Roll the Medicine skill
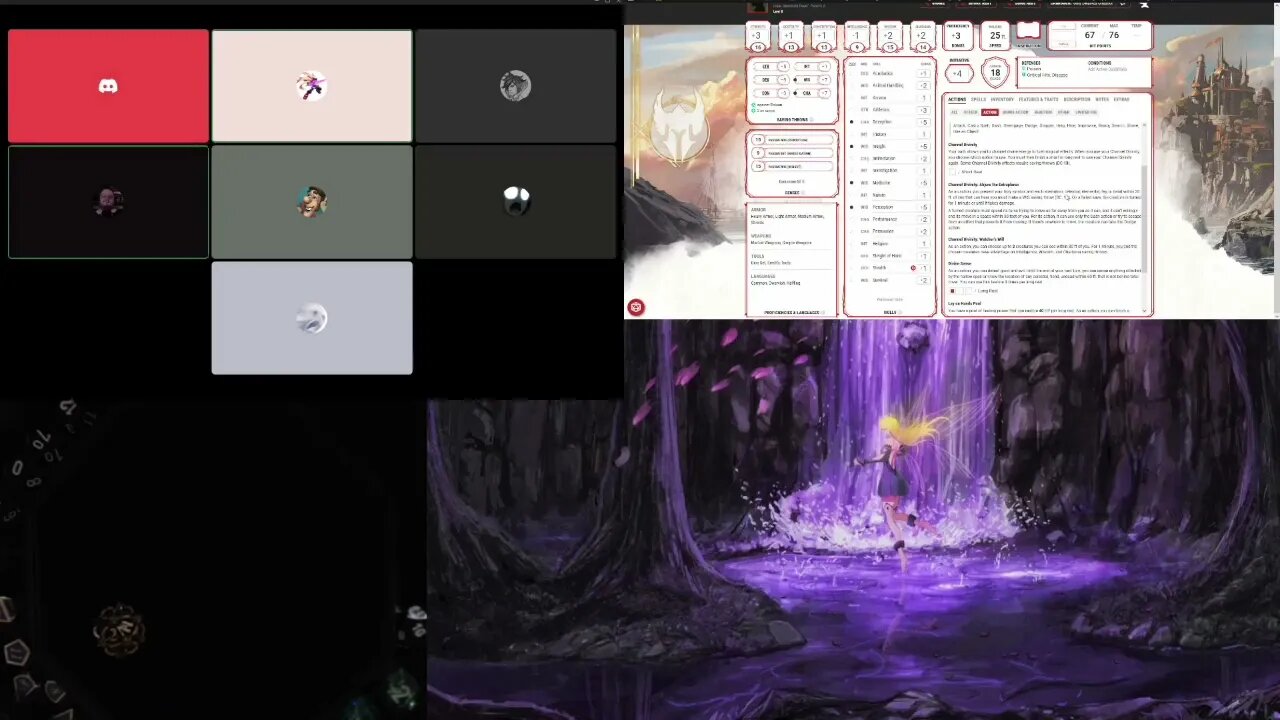Image resolution: width=1280 pixels, height=720 pixels. point(891,183)
